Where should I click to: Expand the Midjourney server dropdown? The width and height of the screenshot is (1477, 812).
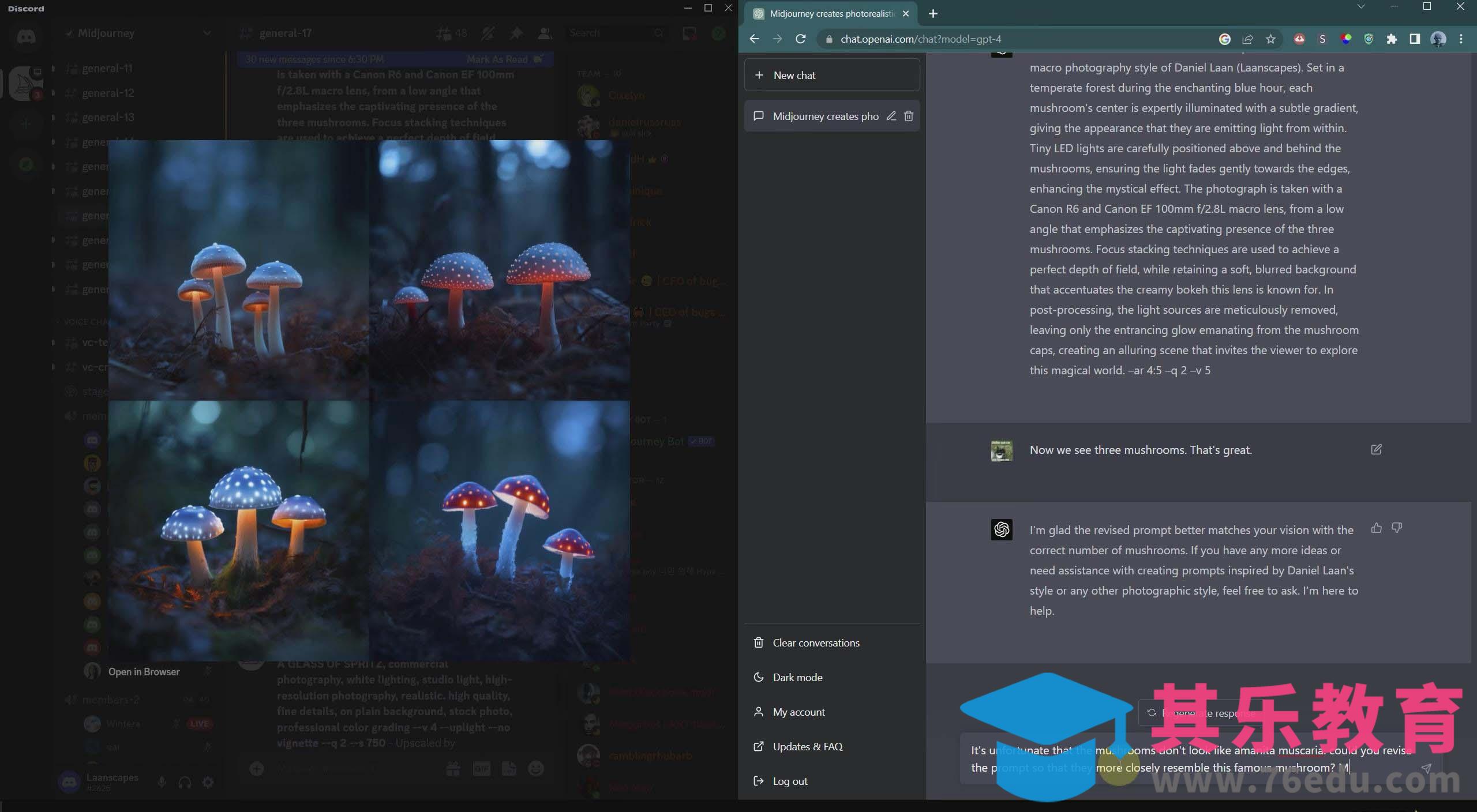[x=207, y=33]
